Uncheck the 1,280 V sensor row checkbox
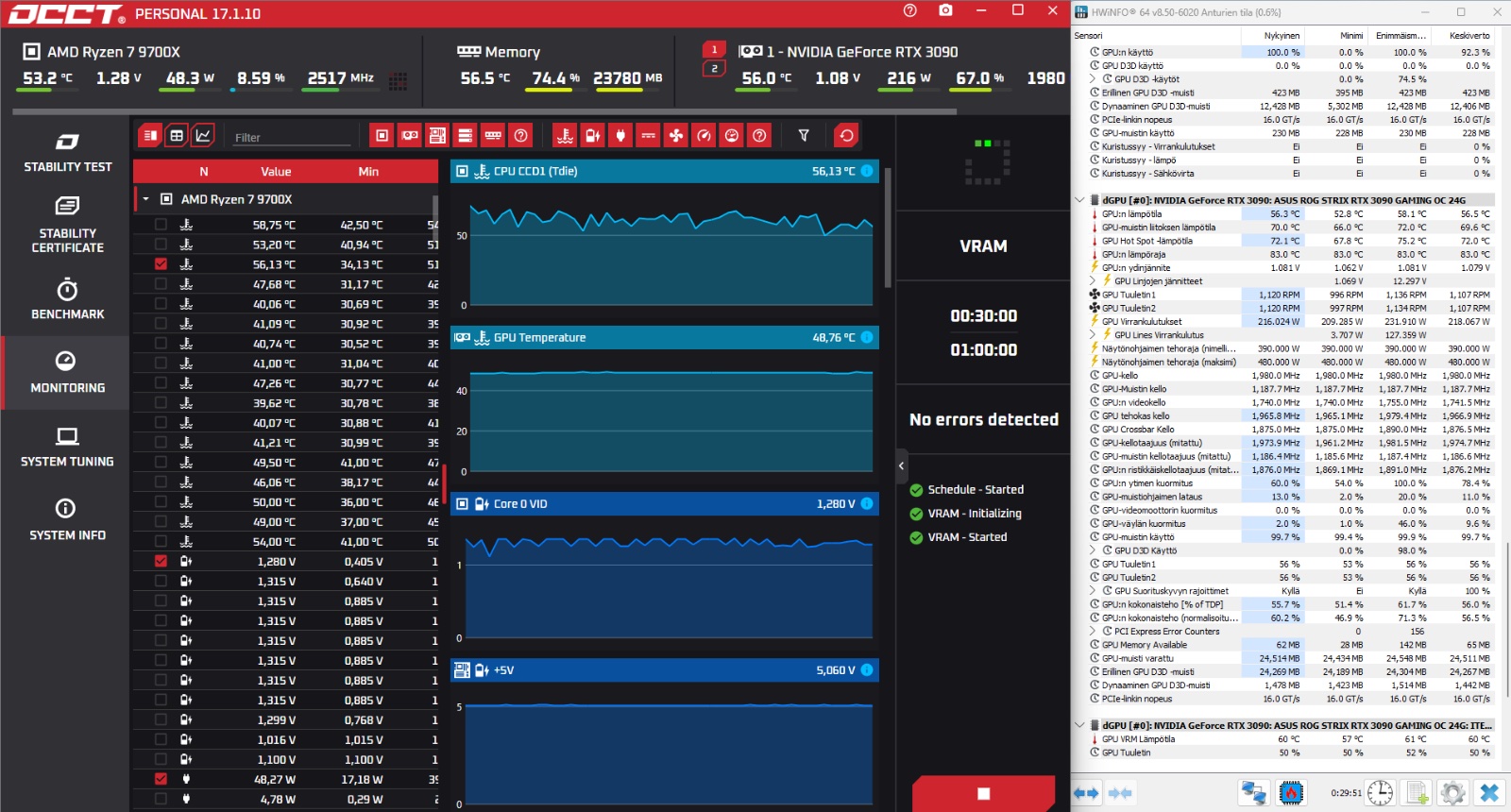Viewport: 1511px width, 812px height. tap(161, 561)
